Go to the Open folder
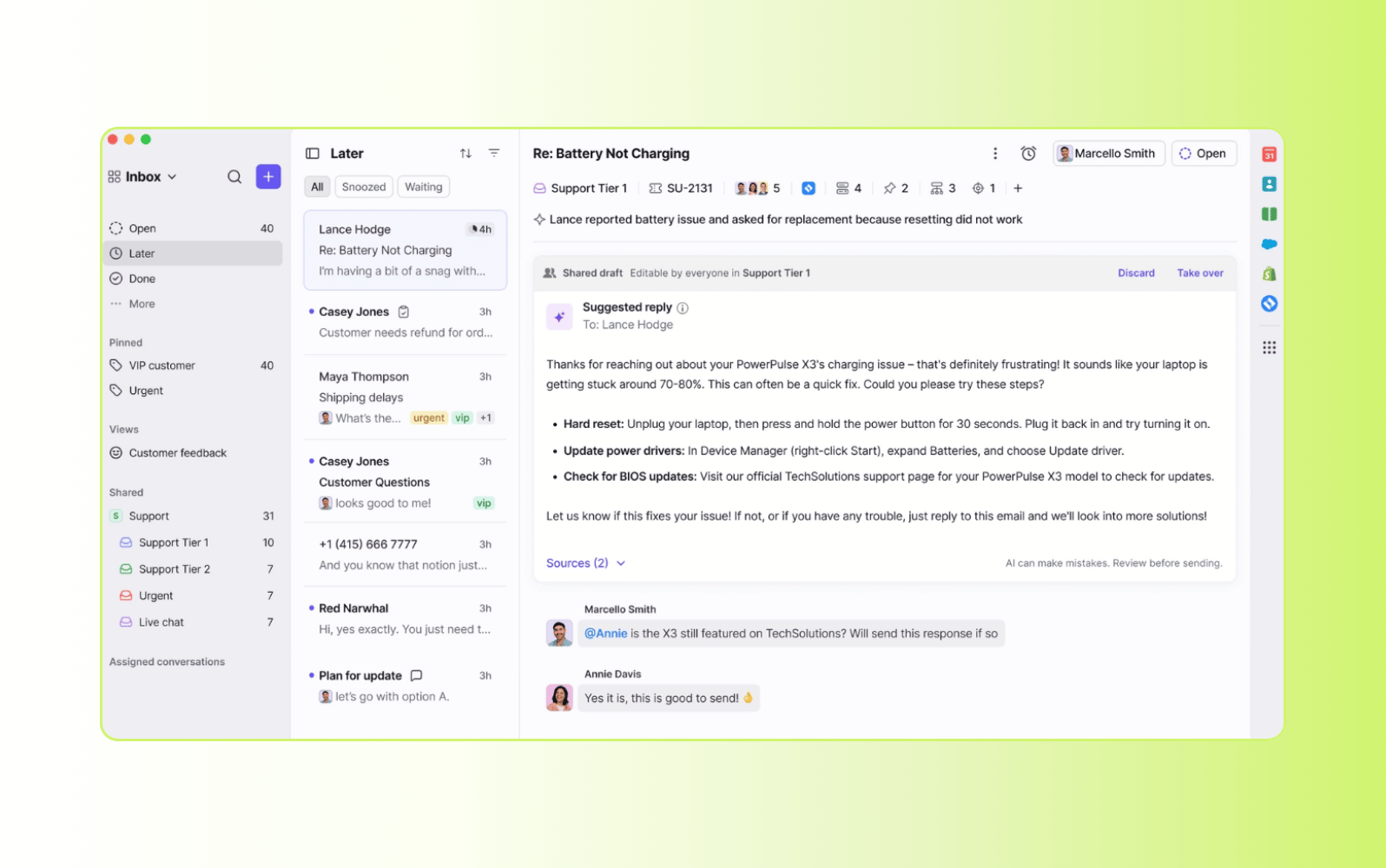Viewport: 1386px width, 868px height. tap(193, 228)
